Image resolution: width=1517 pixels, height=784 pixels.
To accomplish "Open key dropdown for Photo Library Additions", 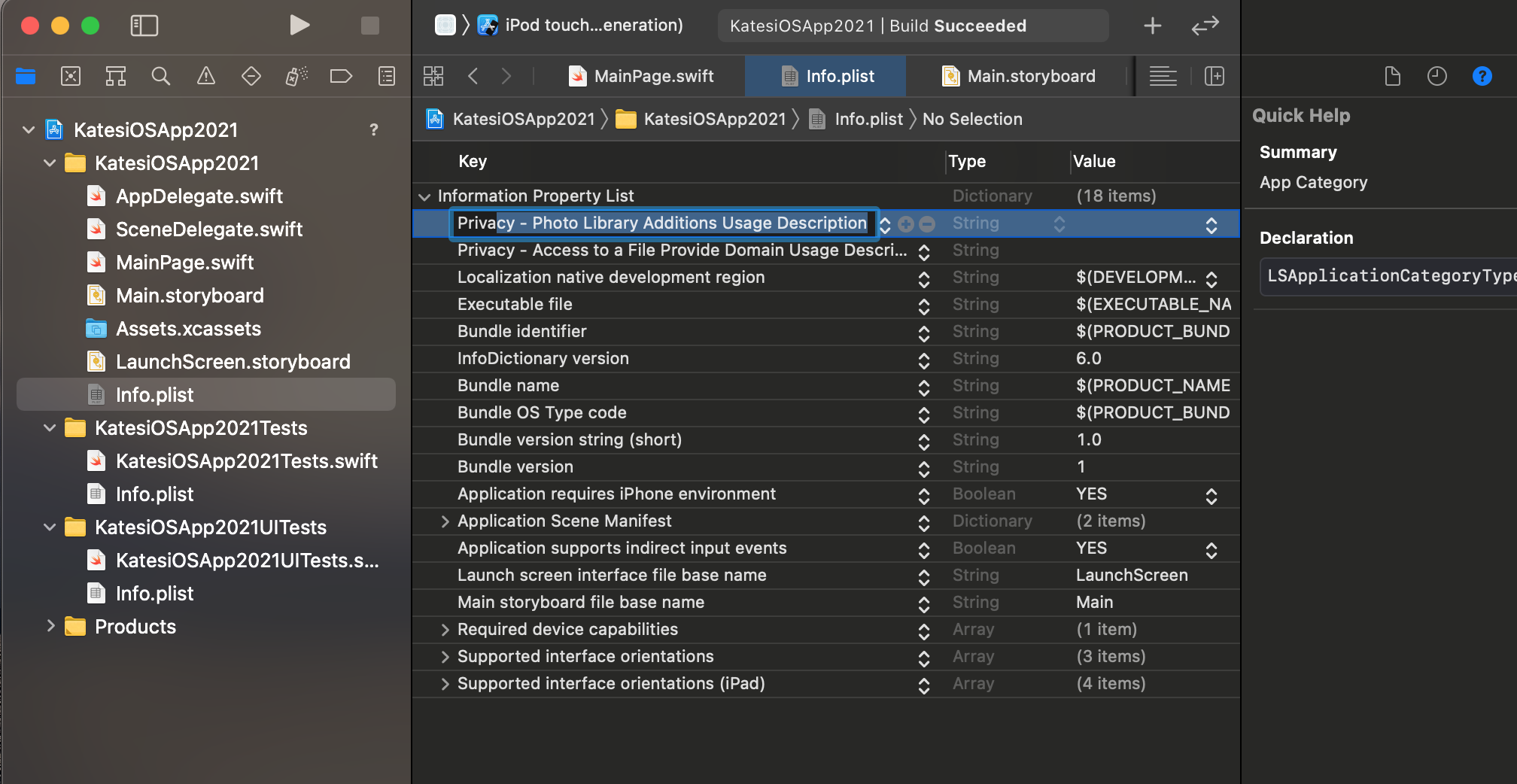I will (885, 224).
